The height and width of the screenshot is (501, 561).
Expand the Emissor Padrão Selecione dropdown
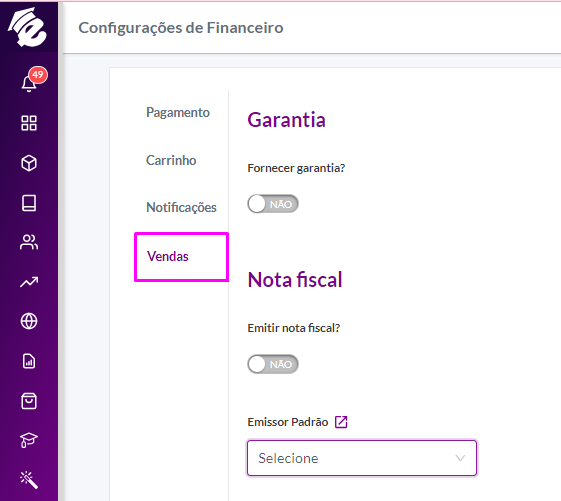pos(362,458)
